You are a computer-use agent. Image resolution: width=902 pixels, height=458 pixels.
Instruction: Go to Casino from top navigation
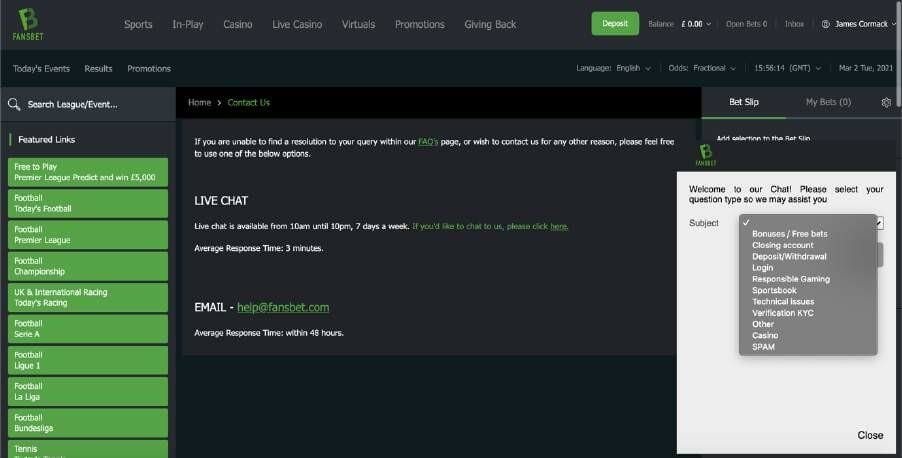[238, 24]
